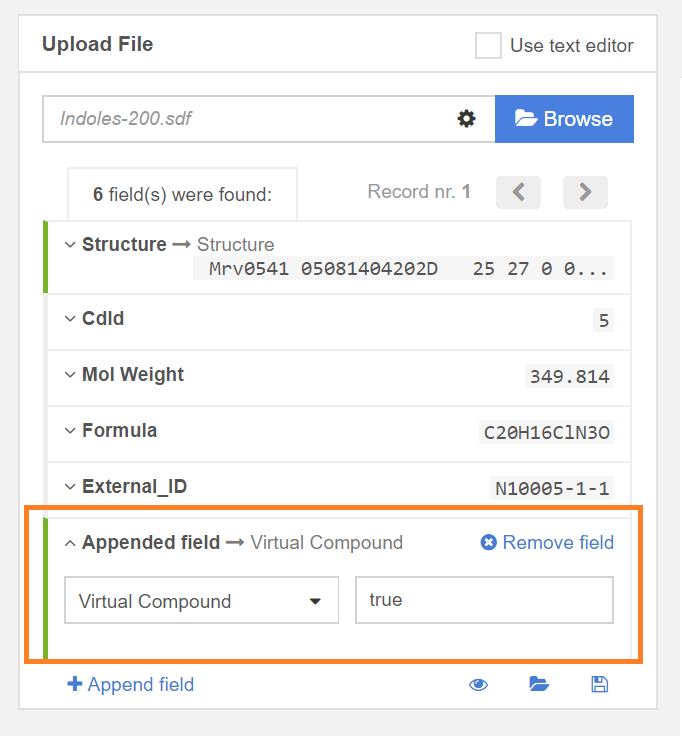
Task: Click the file name input Indoles-200.sdf
Action: (245, 119)
